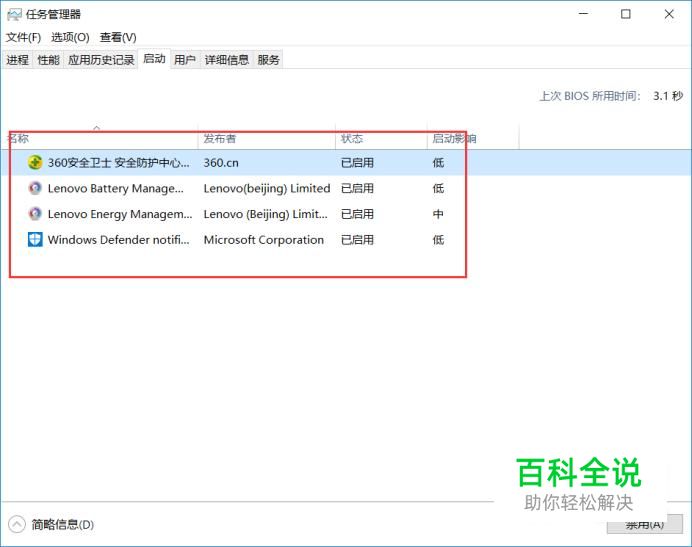Click the Task Manager title bar icon
Screen dimensions: 692x547
point(14,14)
